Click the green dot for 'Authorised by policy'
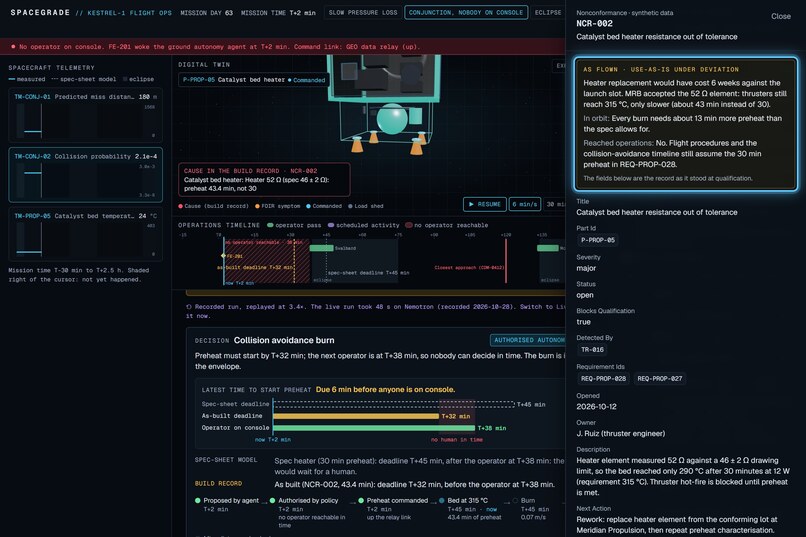806x537 pixels. pos(272,501)
